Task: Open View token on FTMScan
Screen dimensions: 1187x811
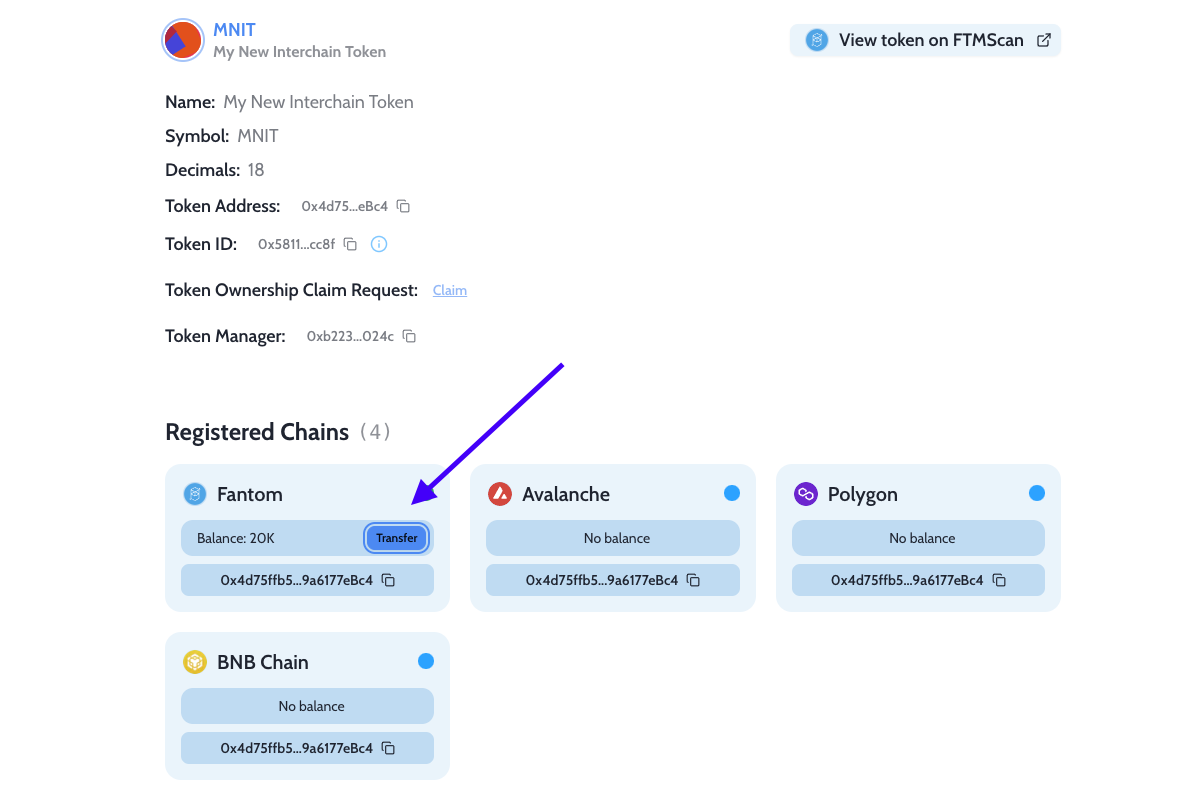Action: pyautogui.click(x=925, y=40)
